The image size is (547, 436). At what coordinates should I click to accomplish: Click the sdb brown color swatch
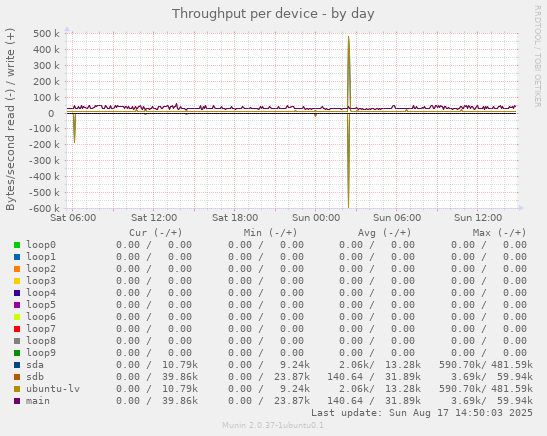pos(17,377)
